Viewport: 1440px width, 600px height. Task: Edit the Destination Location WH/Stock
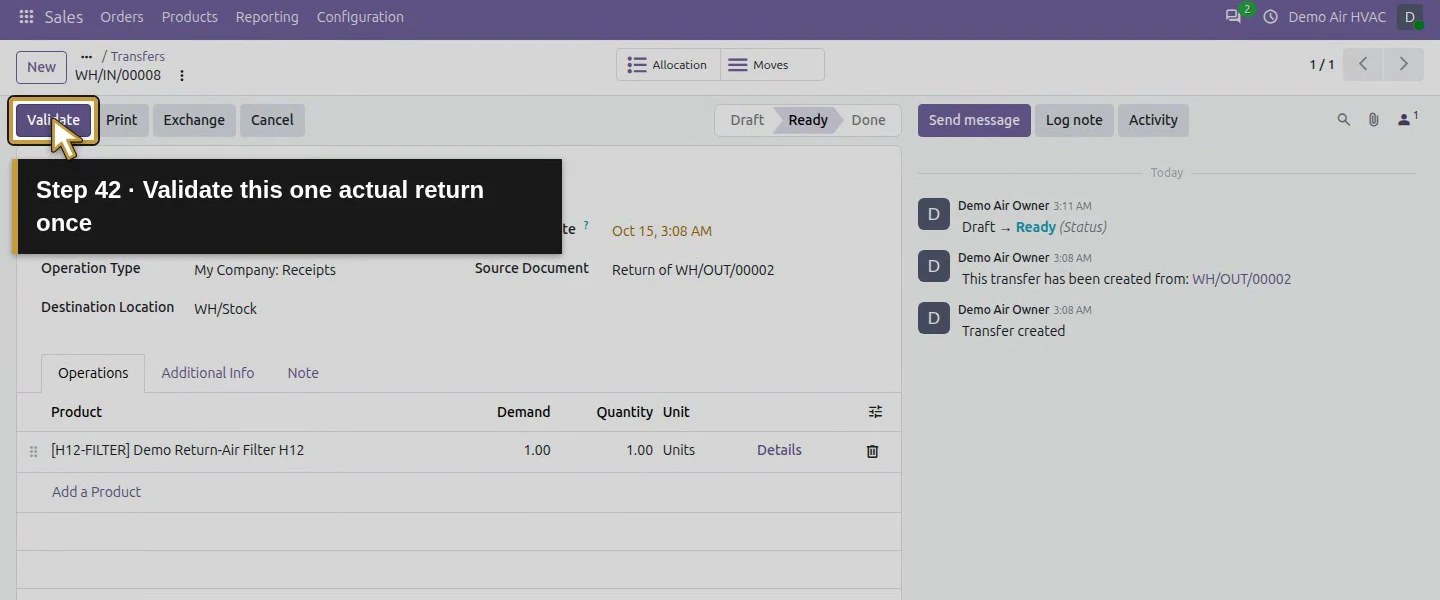coord(225,309)
